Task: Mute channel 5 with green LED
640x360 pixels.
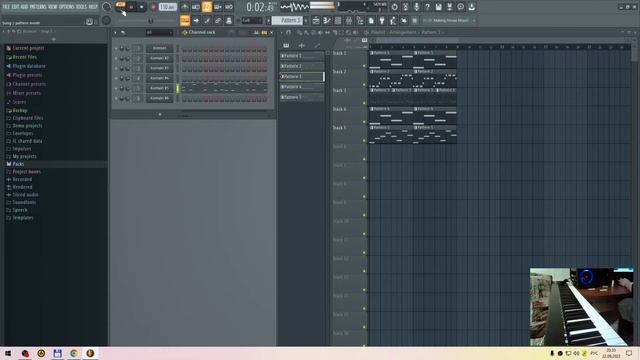Action: point(116,89)
